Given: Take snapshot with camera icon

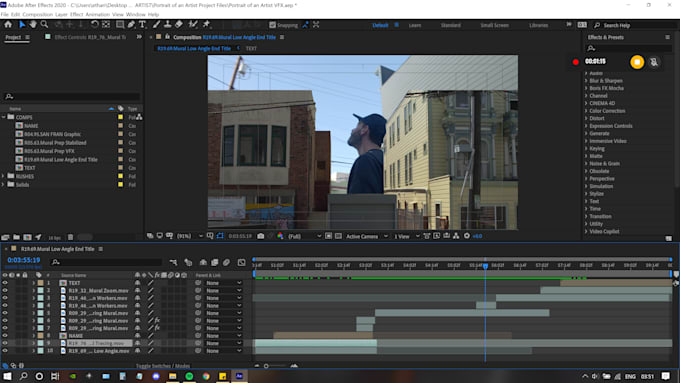Looking at the screenshot, I should tap(260, 236).
